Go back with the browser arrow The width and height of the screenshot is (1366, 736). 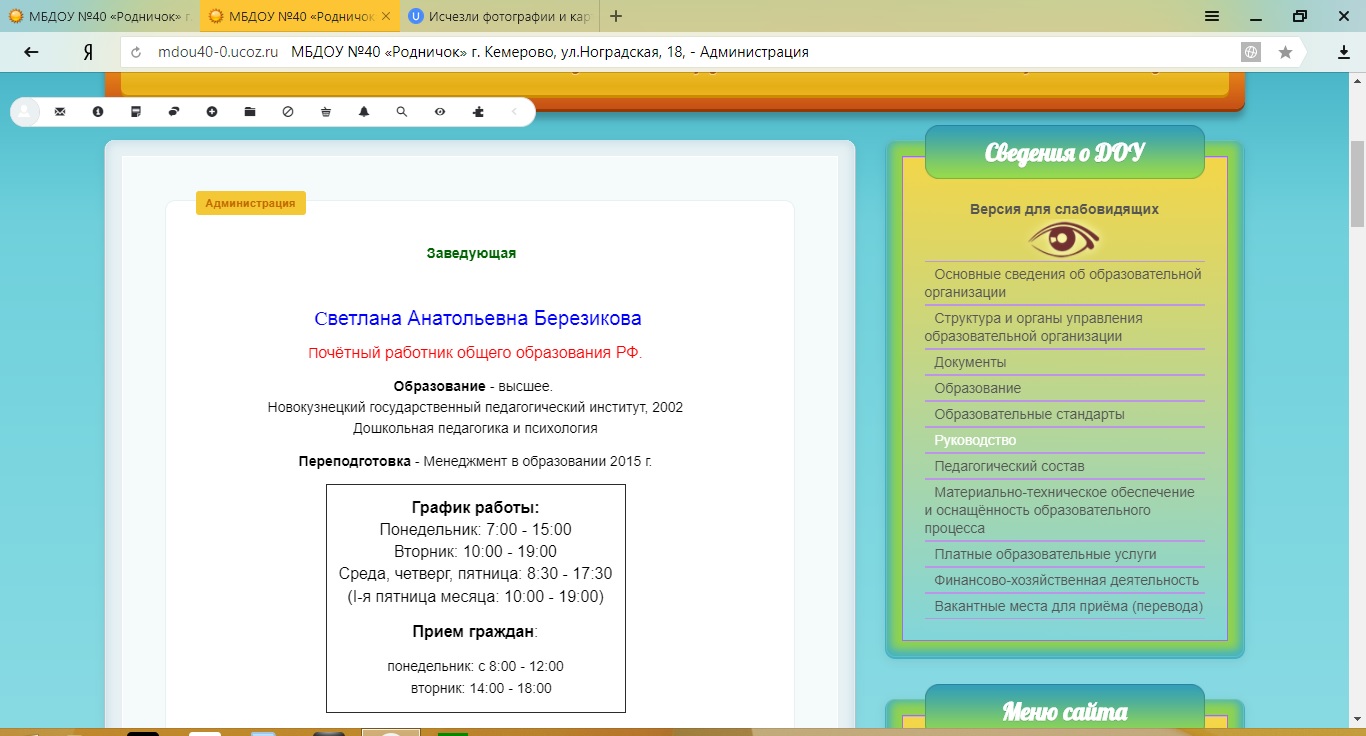point(31,52)
